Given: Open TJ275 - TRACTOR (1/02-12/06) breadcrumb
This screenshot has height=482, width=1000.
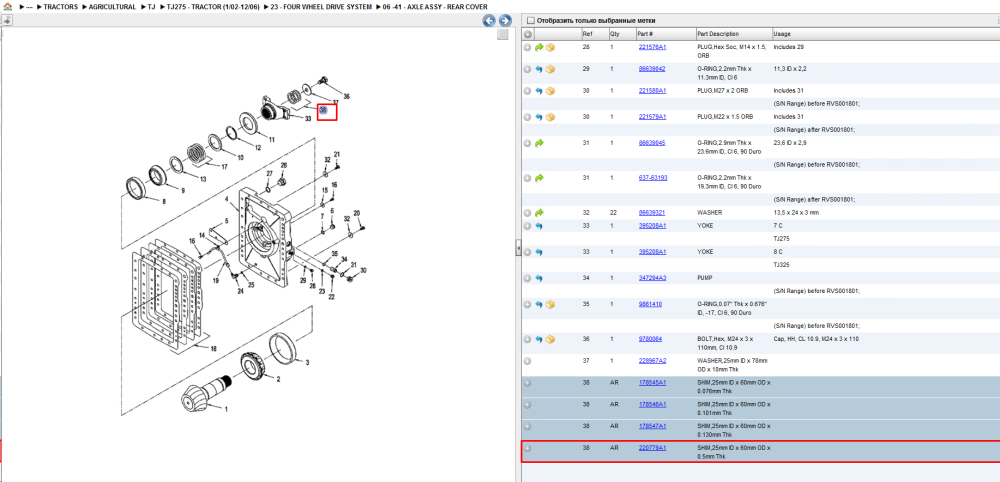Looking at the screenshot, I should tap(213, 7).
